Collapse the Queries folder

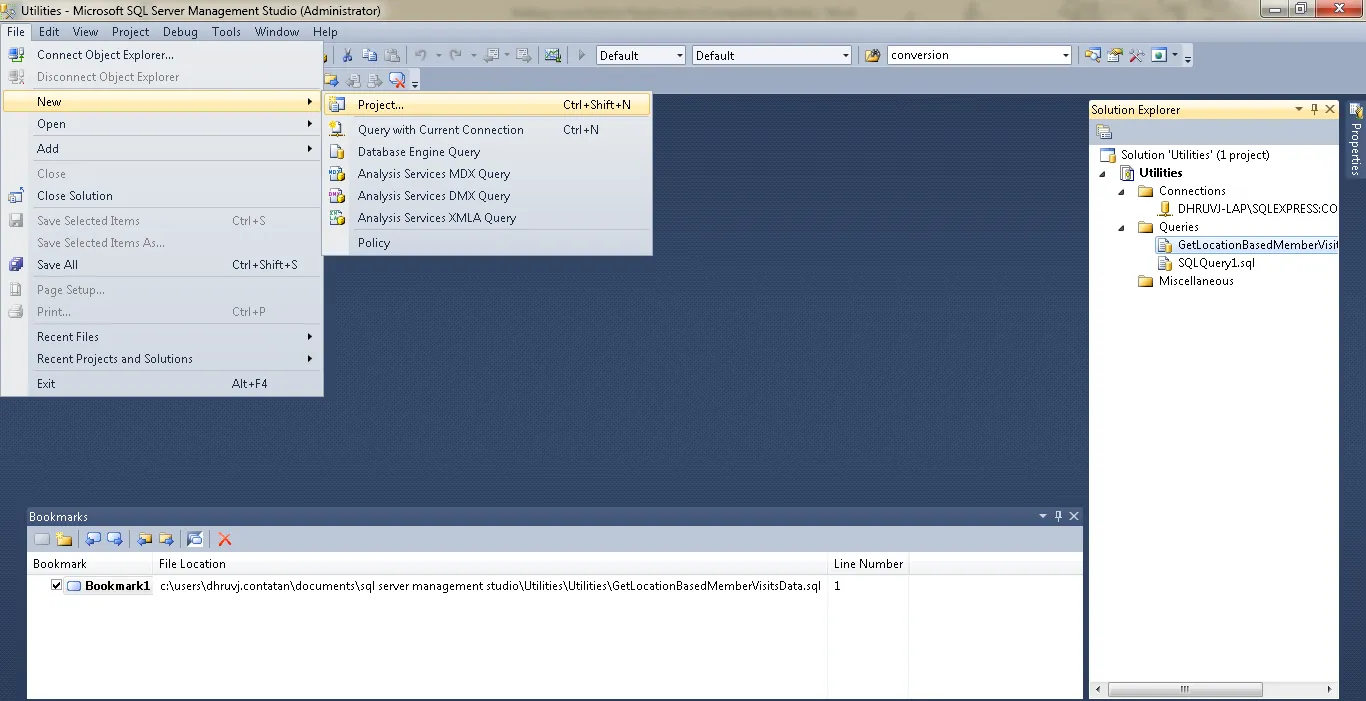coord(1122,227)
